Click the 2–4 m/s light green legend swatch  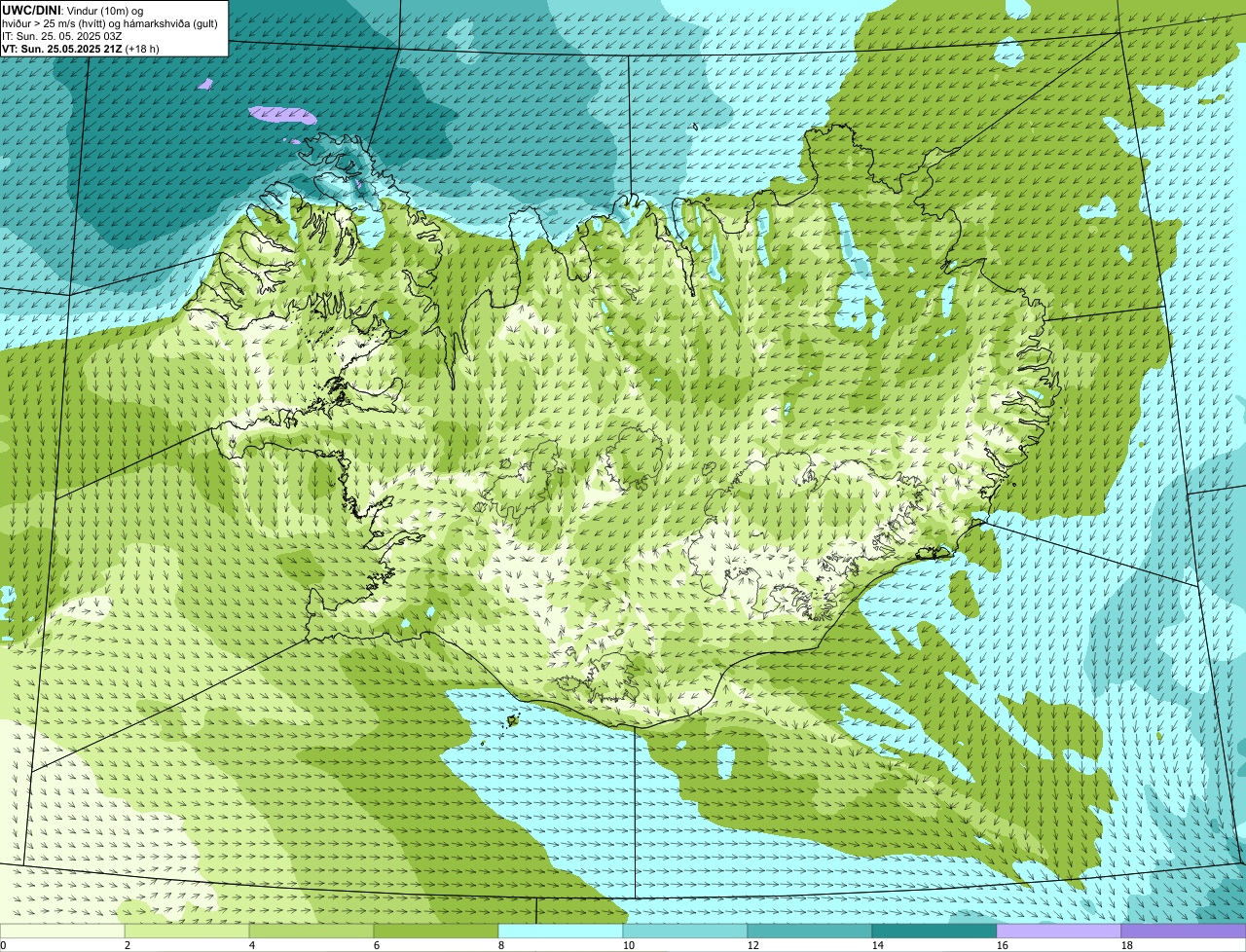[187, 931]
